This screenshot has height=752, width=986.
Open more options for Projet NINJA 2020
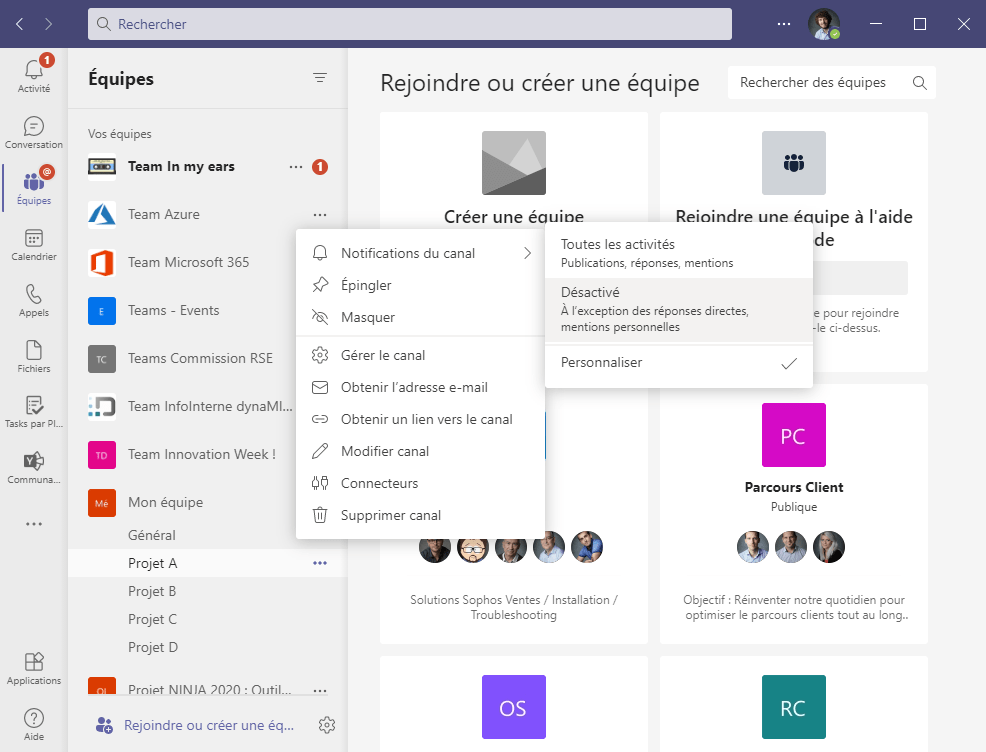[320, 690]
